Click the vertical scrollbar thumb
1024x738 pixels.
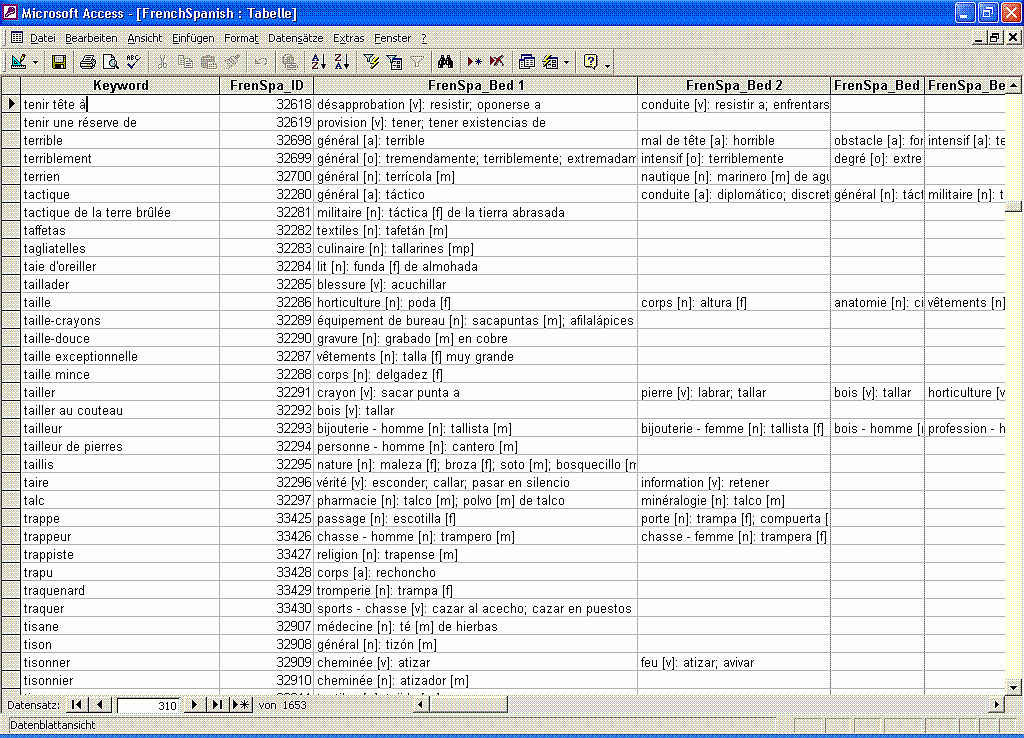pyautogui.click(x=1014, y=206)
